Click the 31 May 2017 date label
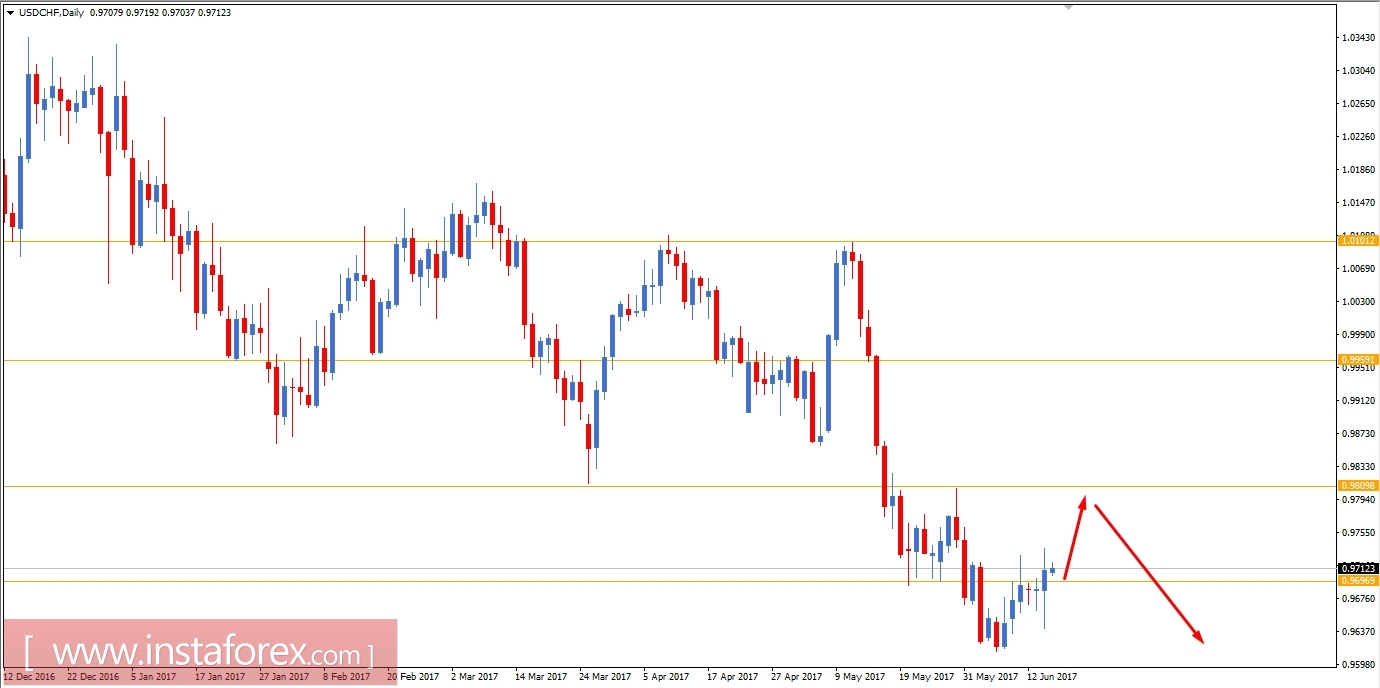Screen dimensions: 1380x688 (989, 677)
